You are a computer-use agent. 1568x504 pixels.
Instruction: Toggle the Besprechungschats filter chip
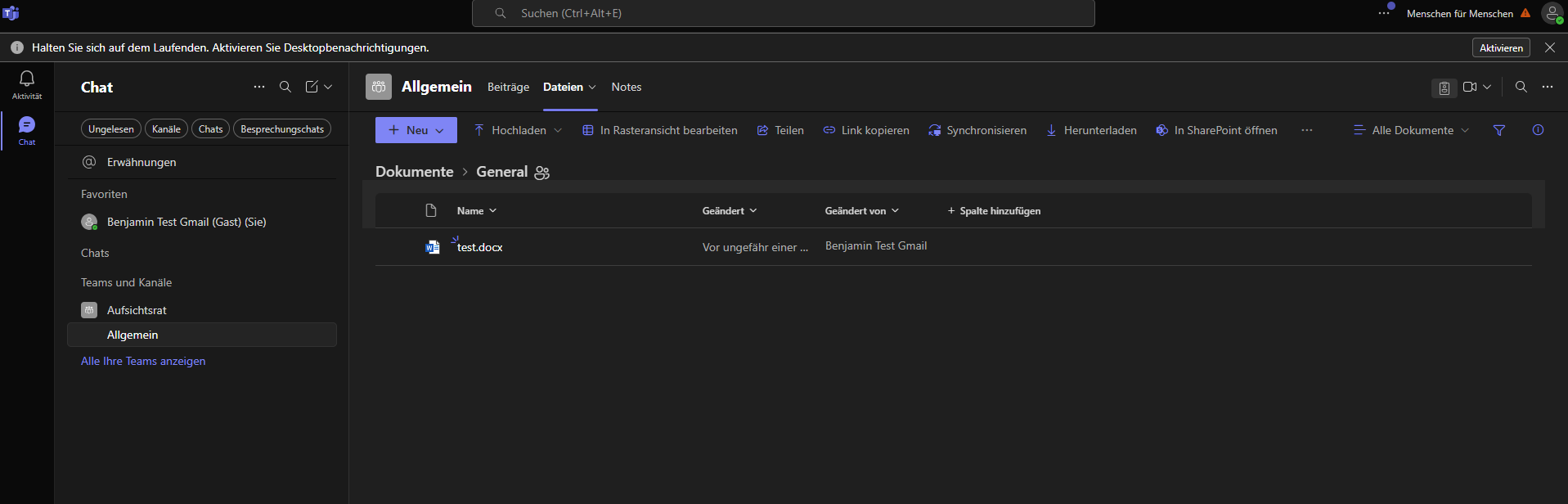282,129
